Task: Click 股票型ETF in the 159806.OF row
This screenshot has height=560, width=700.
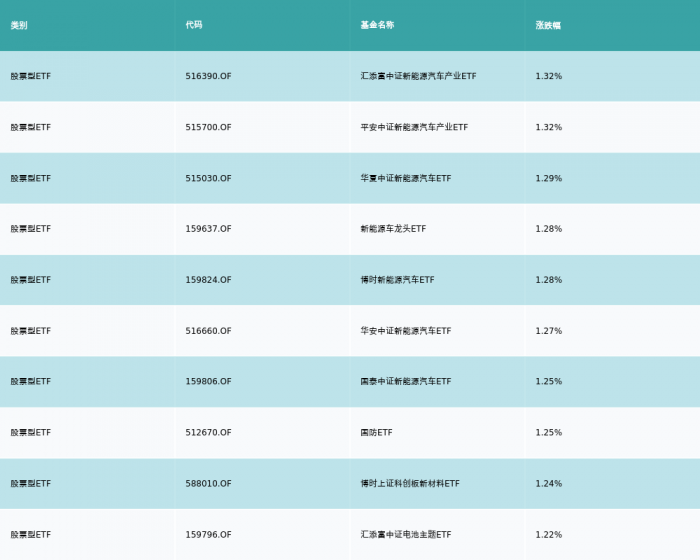Action: click(x=31, y=381)
